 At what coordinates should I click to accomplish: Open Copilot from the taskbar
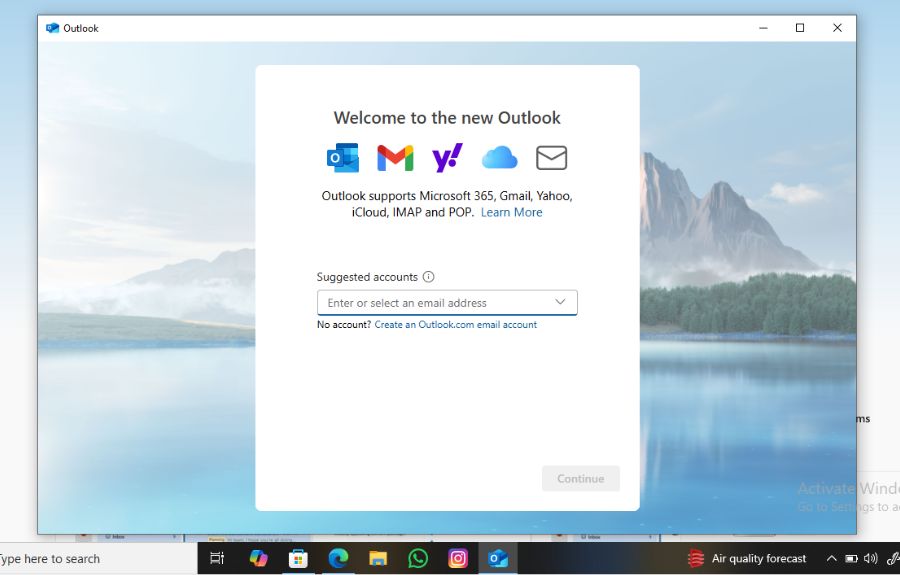point(258,558)
